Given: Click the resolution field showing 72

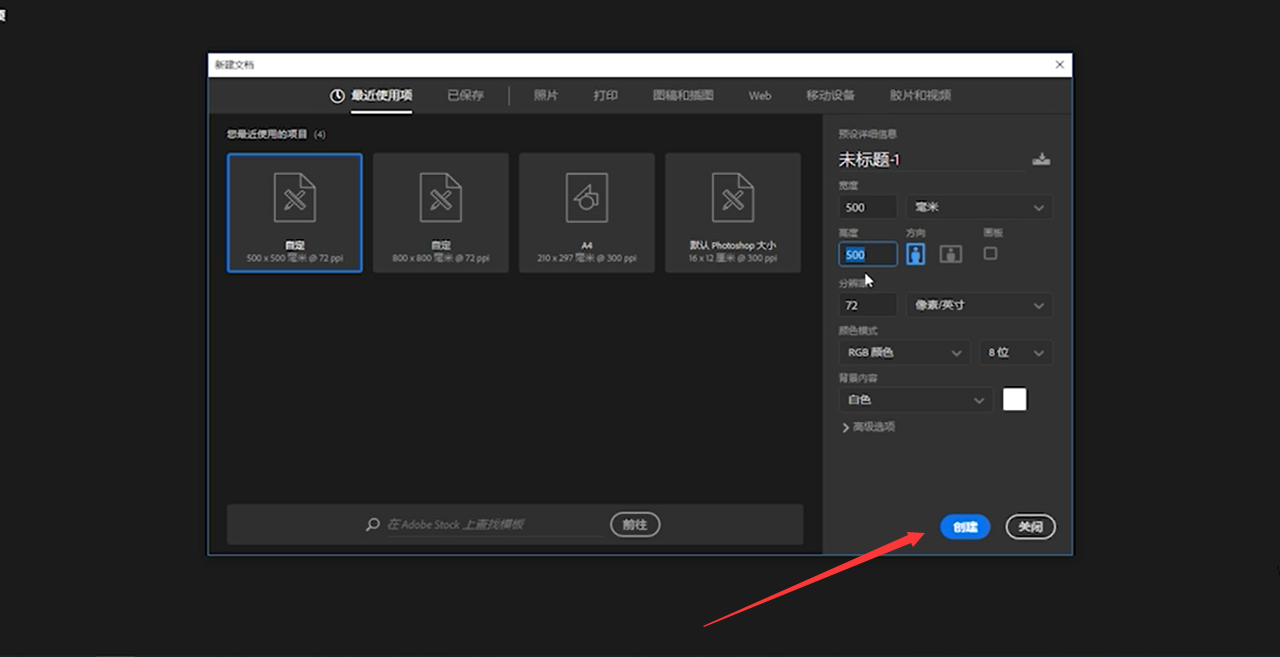Looking at the screenshot, I should pos(868,305).
